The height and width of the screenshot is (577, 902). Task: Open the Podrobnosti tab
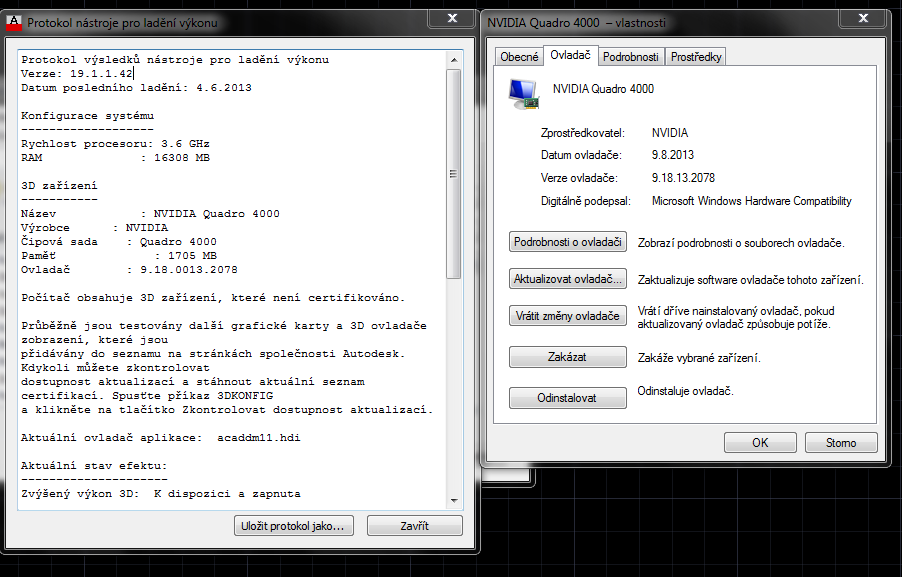[630, 57]
